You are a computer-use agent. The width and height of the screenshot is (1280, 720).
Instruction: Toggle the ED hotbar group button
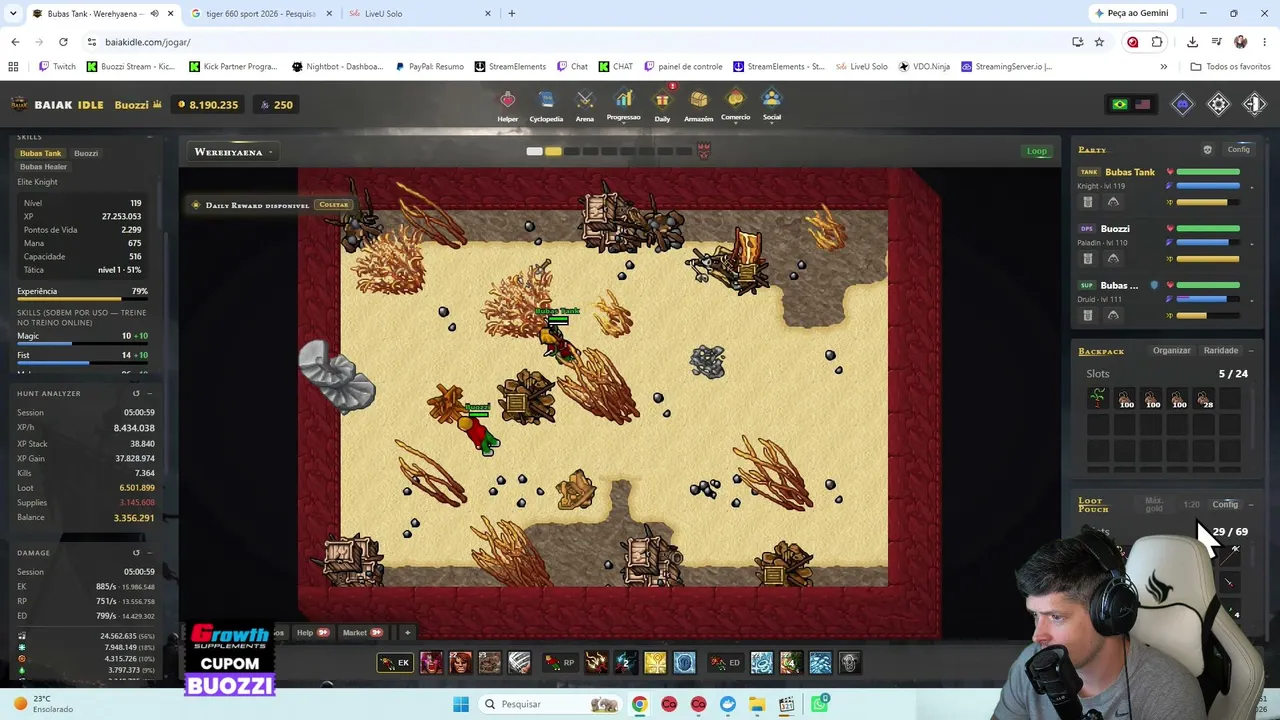point(725,662)
